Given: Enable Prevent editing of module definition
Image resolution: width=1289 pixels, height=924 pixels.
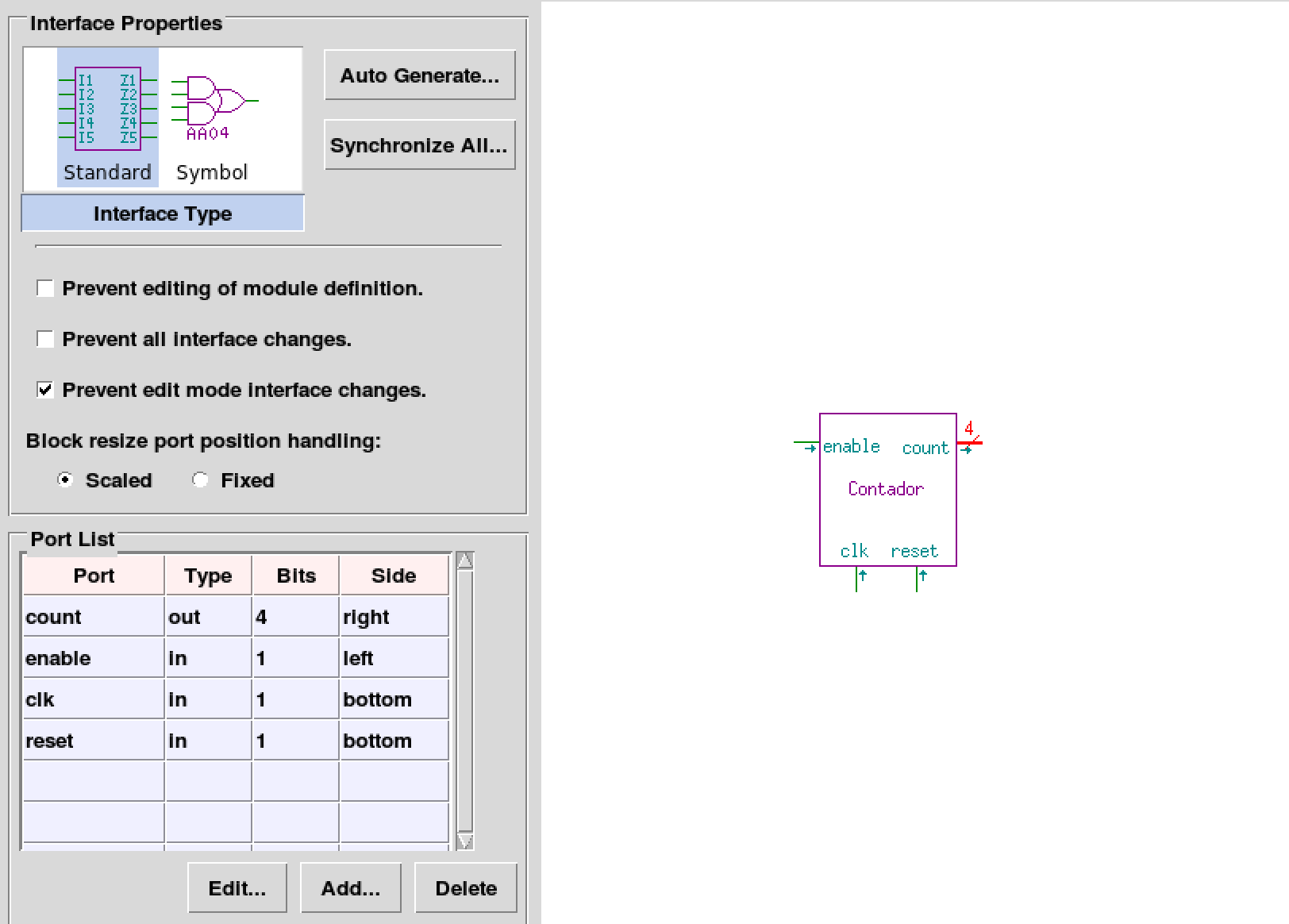Looking at the screenshot, I should [46, 288].
